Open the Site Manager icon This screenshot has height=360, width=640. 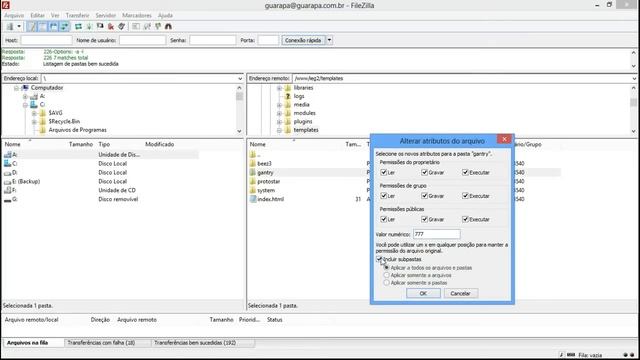pyautogui.click(x=10, y=27)
